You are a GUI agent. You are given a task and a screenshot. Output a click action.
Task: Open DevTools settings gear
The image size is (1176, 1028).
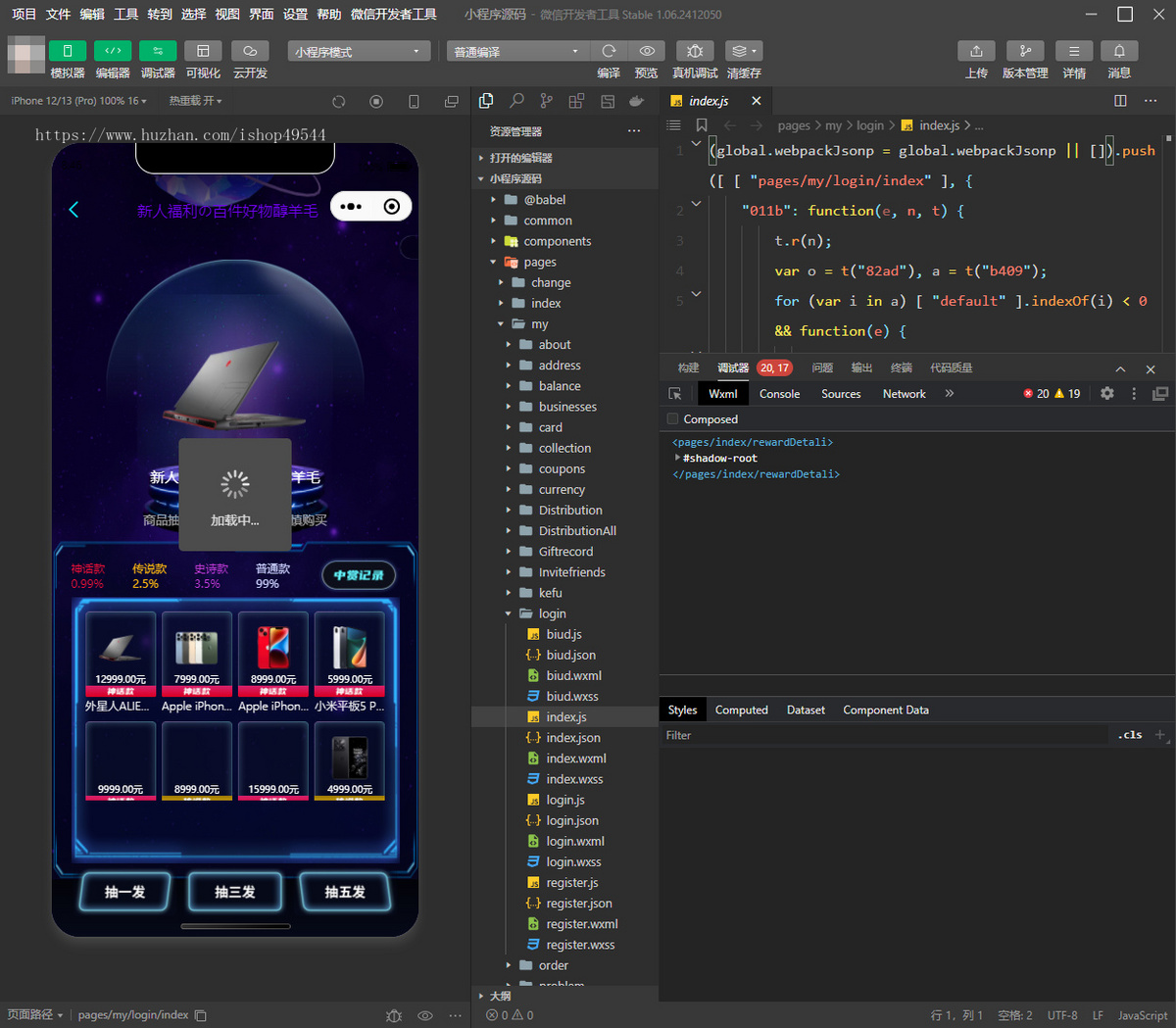click(x=1106, y=393)
